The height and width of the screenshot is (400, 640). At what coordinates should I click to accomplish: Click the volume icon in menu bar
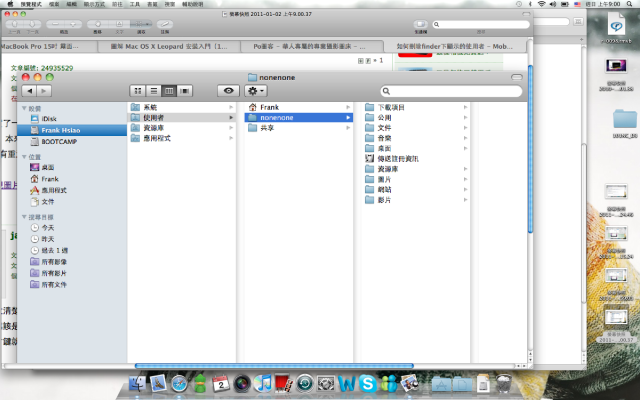553,4
